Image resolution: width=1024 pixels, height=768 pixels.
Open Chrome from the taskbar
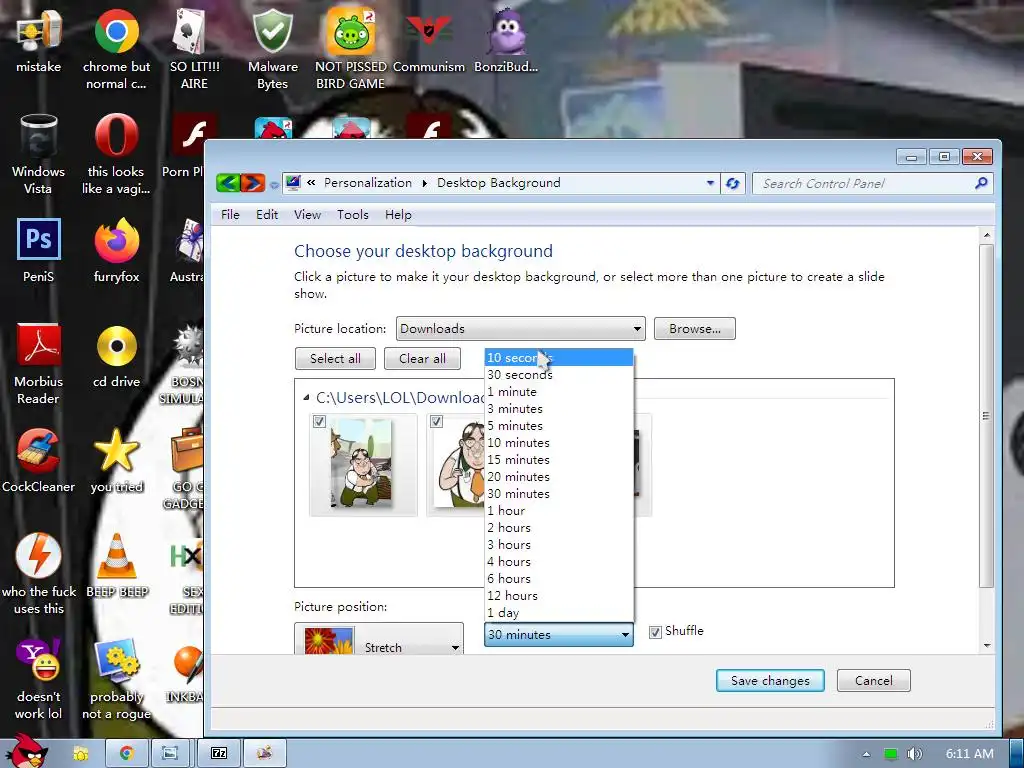click(126, 754)
